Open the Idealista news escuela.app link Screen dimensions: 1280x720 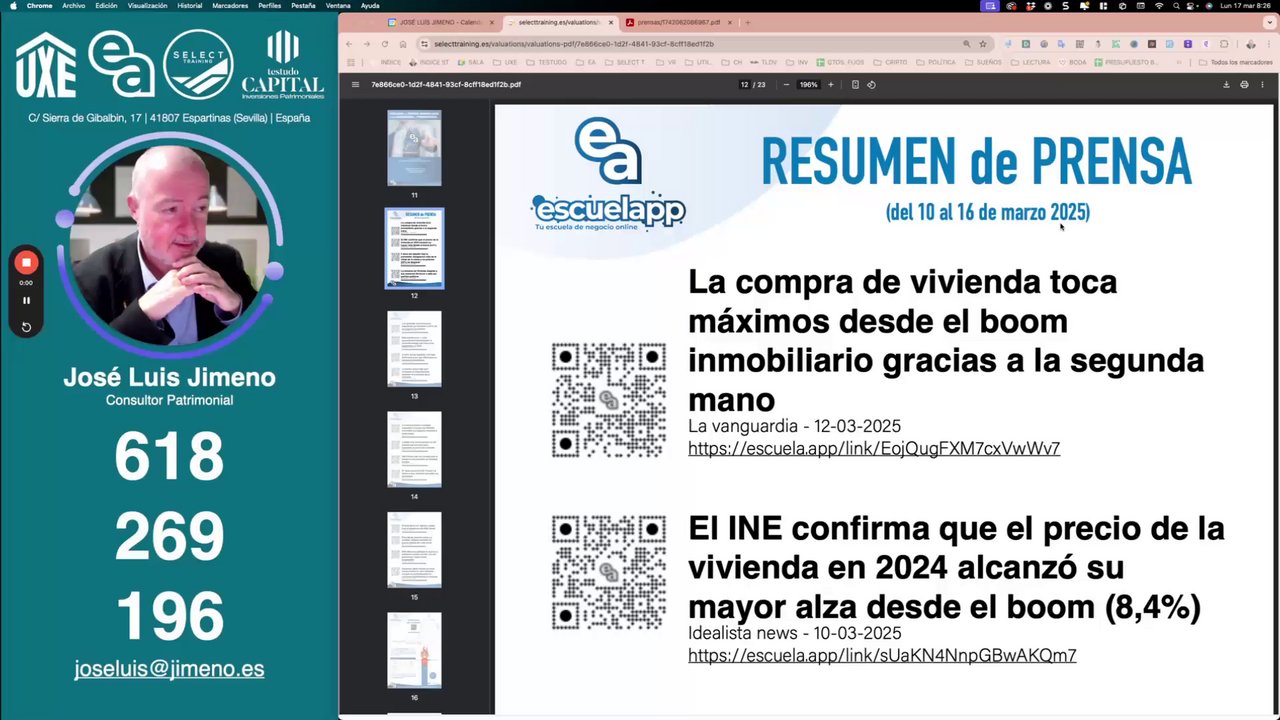coord(882,656)
